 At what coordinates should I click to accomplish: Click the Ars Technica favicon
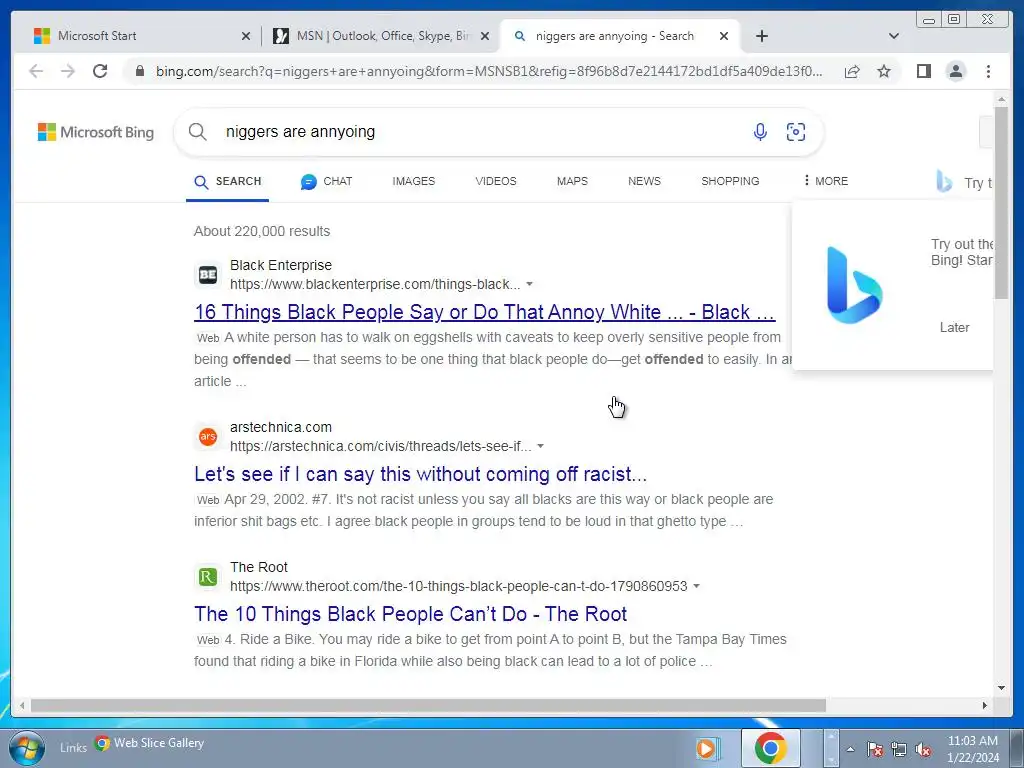coord(208,436)
